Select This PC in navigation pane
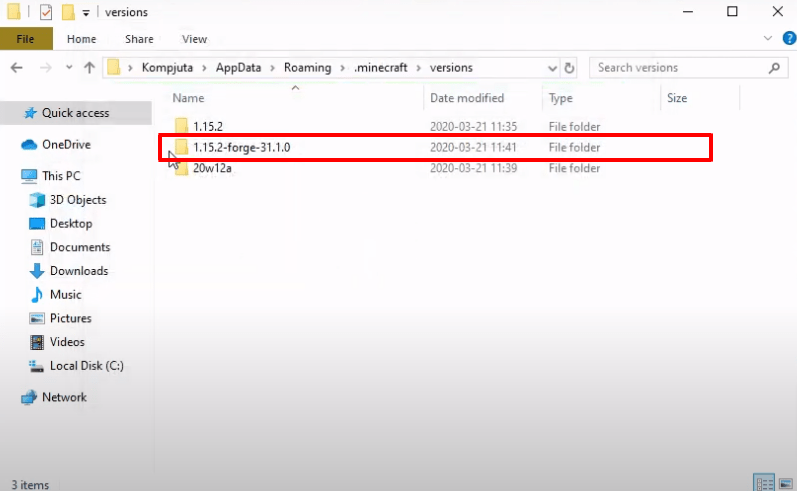The height and width of the screenshot is (491, 797). coord(61,176)
